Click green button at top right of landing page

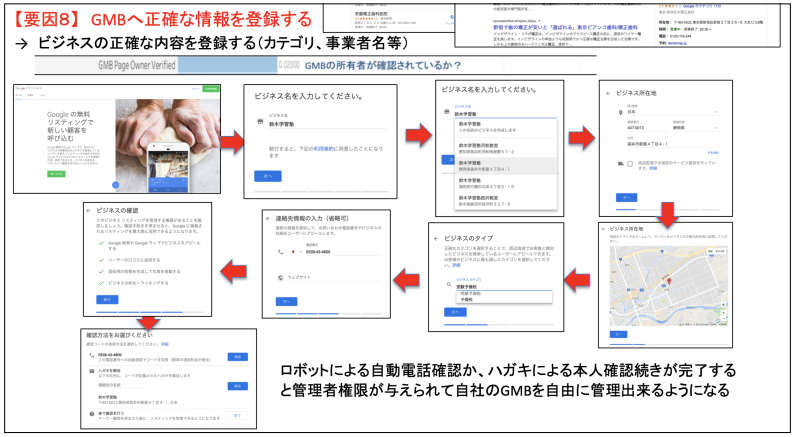pos(211,89)
